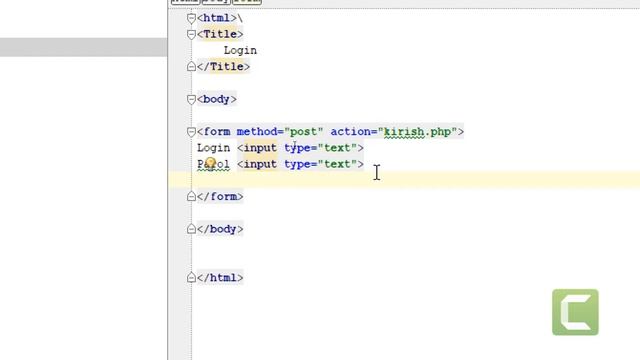Toggle fold marker beside closing /body tag
Image resolution: width=640 pixels, height=360 pixels.
pyautogui.click(x=191, y=229)
